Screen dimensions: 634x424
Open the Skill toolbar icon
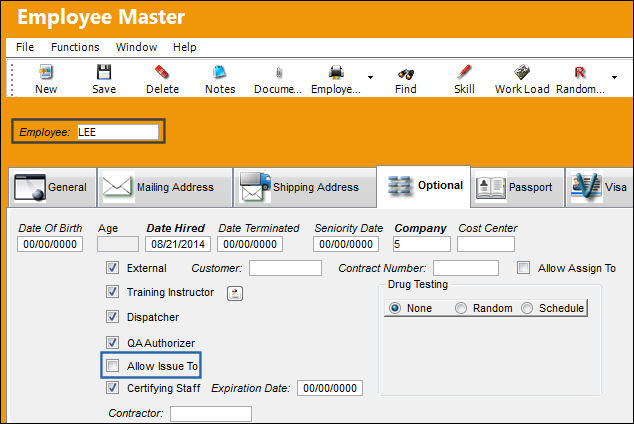pos(464,73)
